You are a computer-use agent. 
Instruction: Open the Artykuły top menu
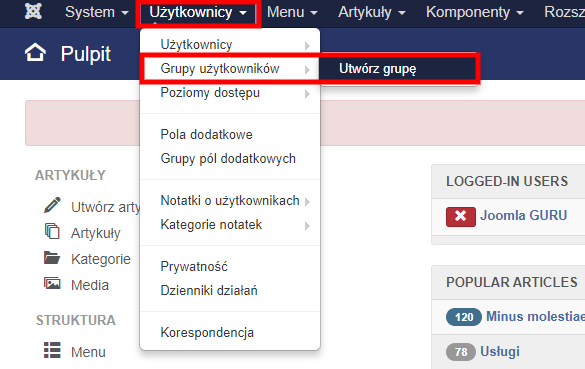[x=372, y=12]
